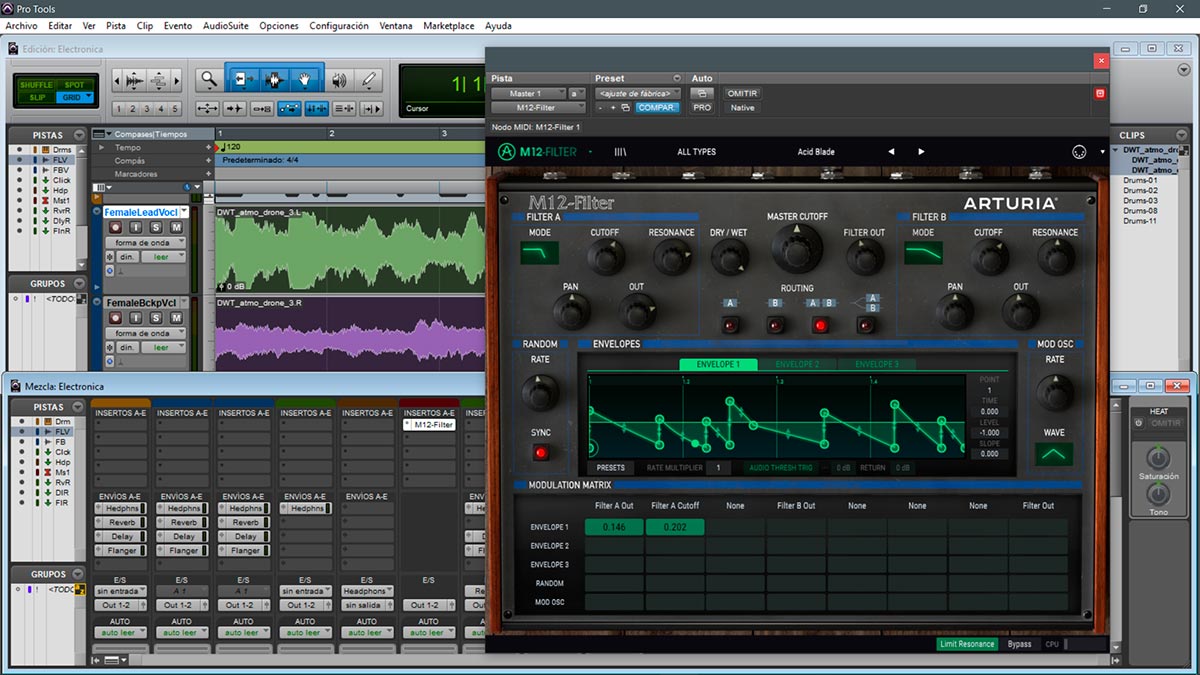
Task: Open the Archivo menu
Action: 22,26
